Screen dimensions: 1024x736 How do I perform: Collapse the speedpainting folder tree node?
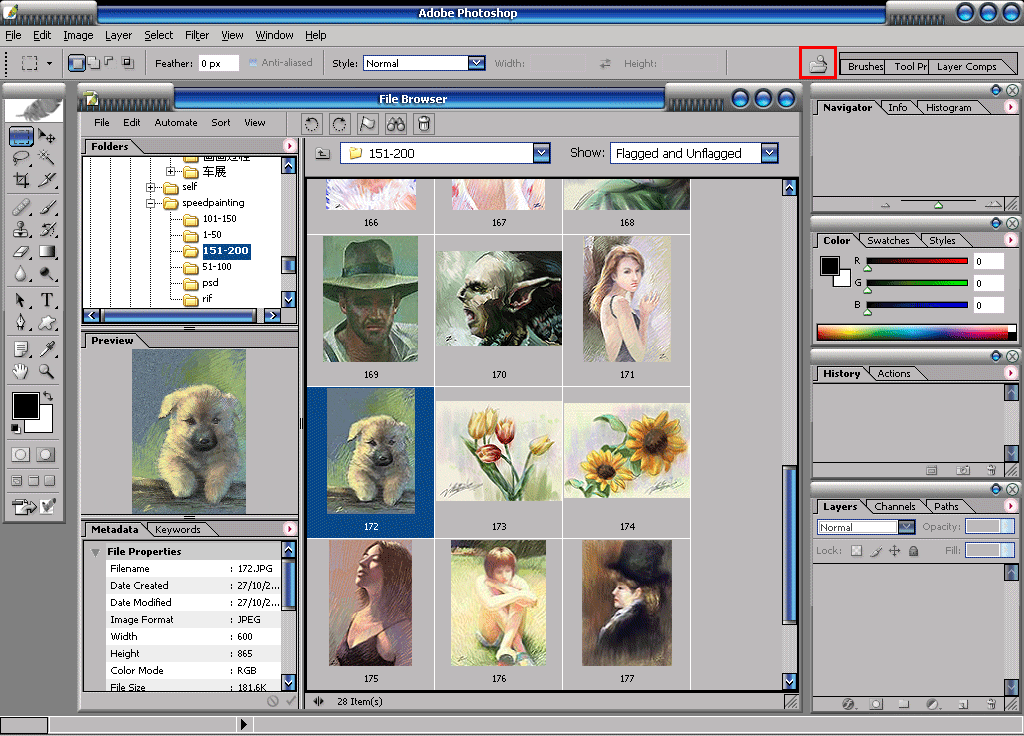click(151, 203)
